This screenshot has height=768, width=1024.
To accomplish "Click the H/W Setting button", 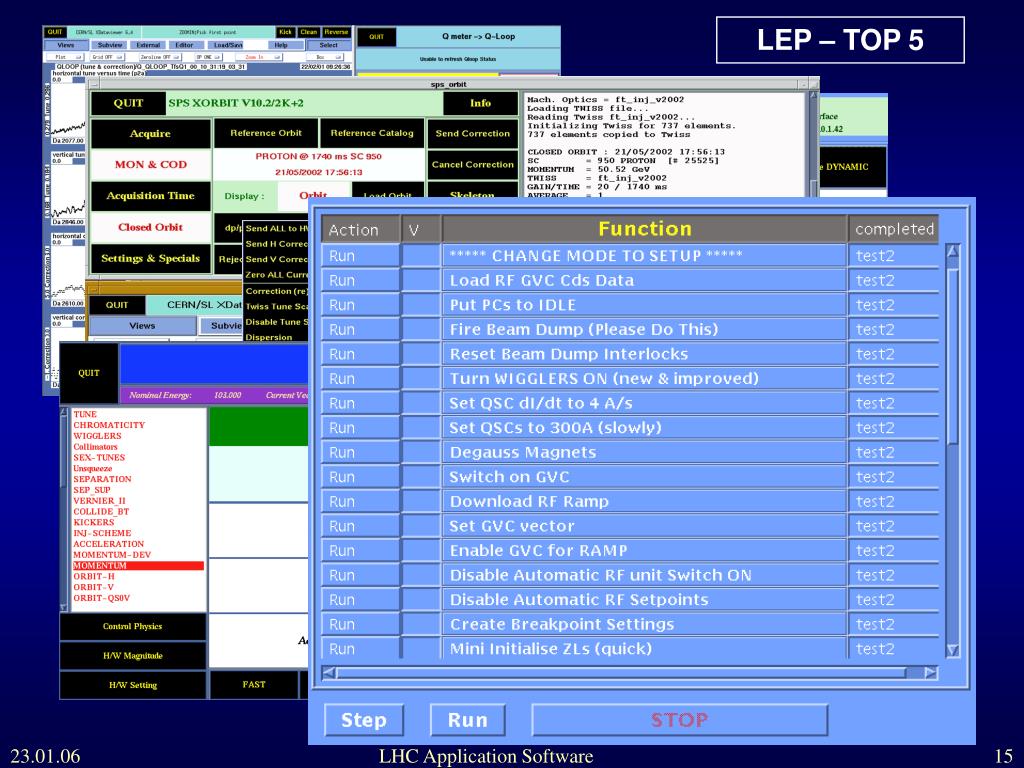I will coord(133,686).
